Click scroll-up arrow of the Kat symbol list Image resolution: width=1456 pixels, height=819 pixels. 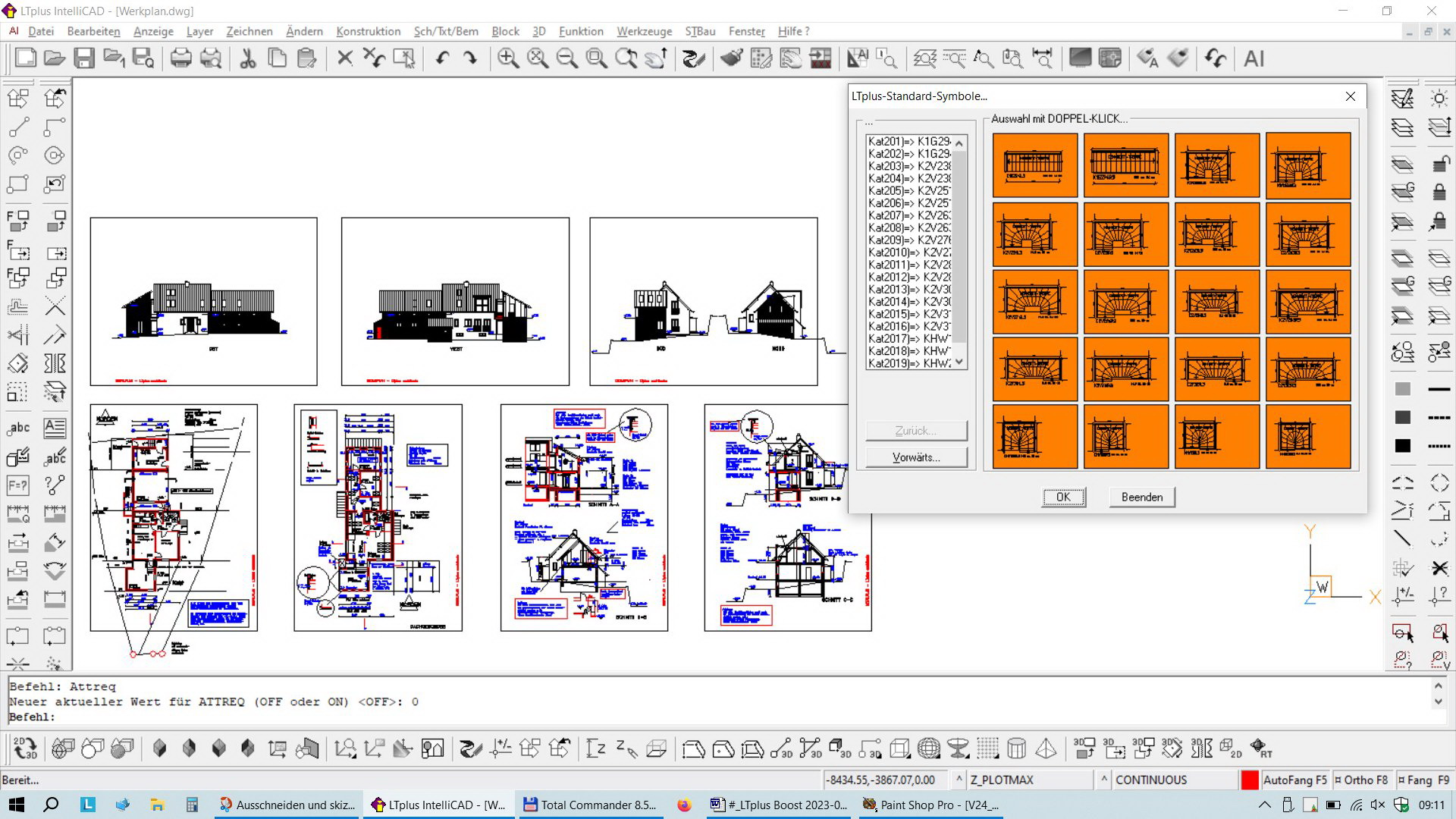pos(959,143)
